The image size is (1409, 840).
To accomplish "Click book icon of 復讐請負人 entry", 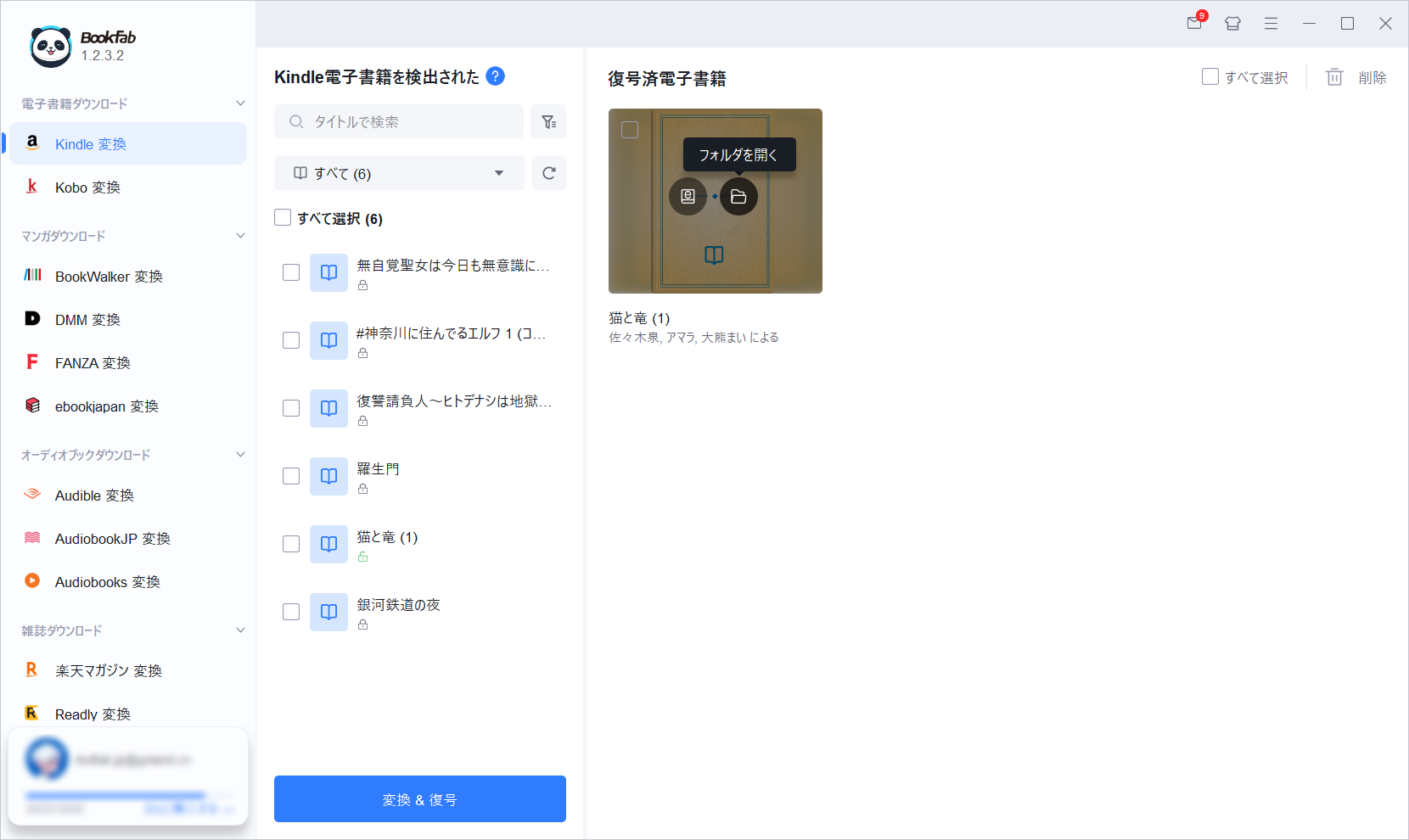I will [x=328, y=408].
